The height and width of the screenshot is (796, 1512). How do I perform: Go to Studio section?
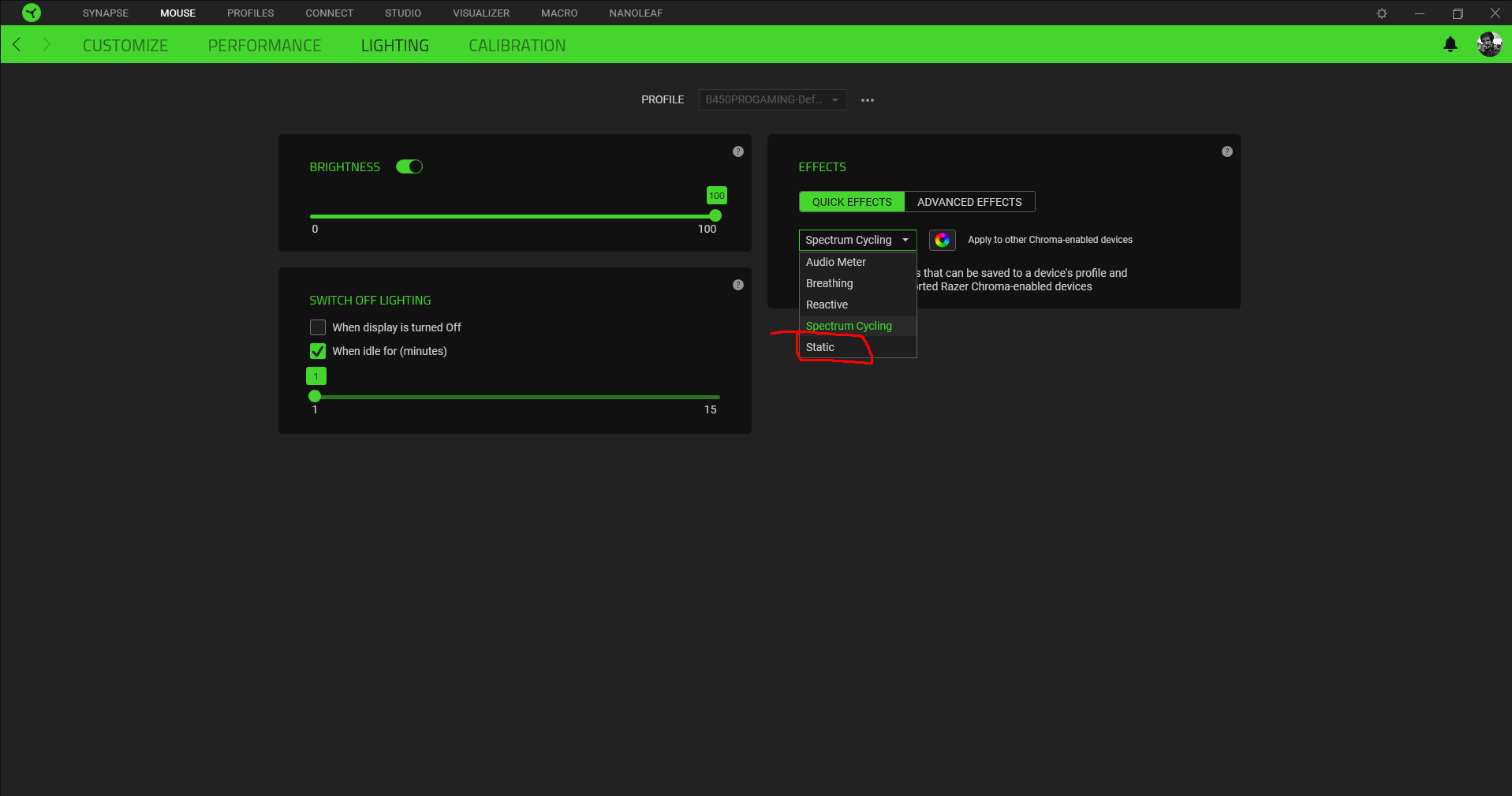click(403, 13)
